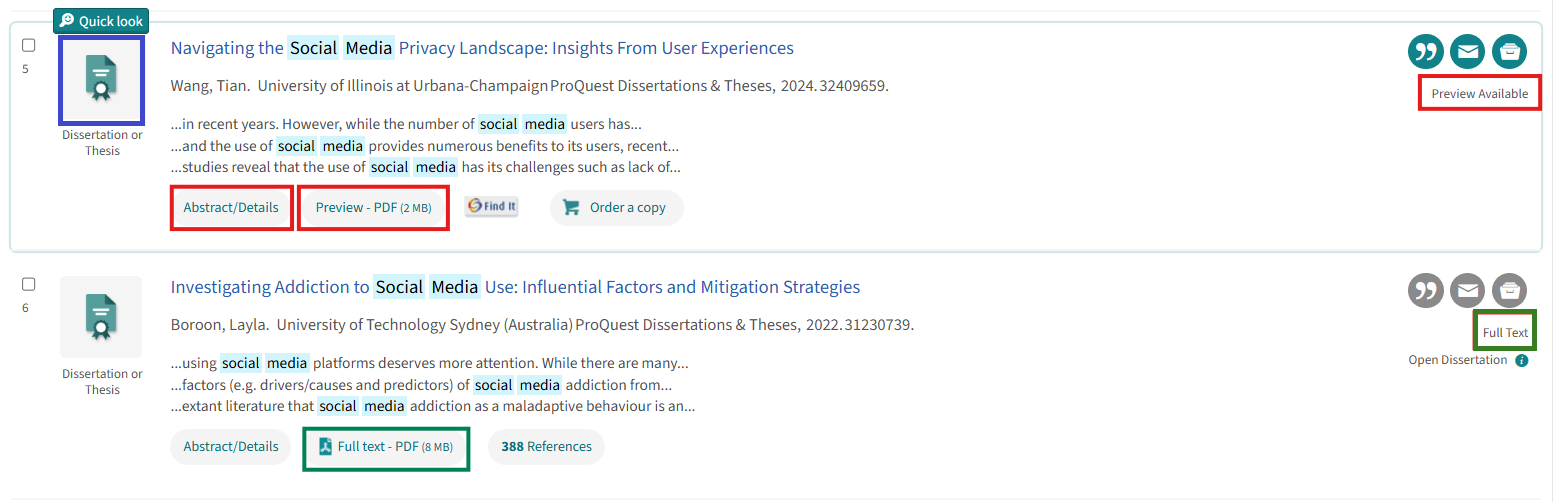1553x502 pixels.
Task: Click the Email icon for result 5
Action: 1468,52
